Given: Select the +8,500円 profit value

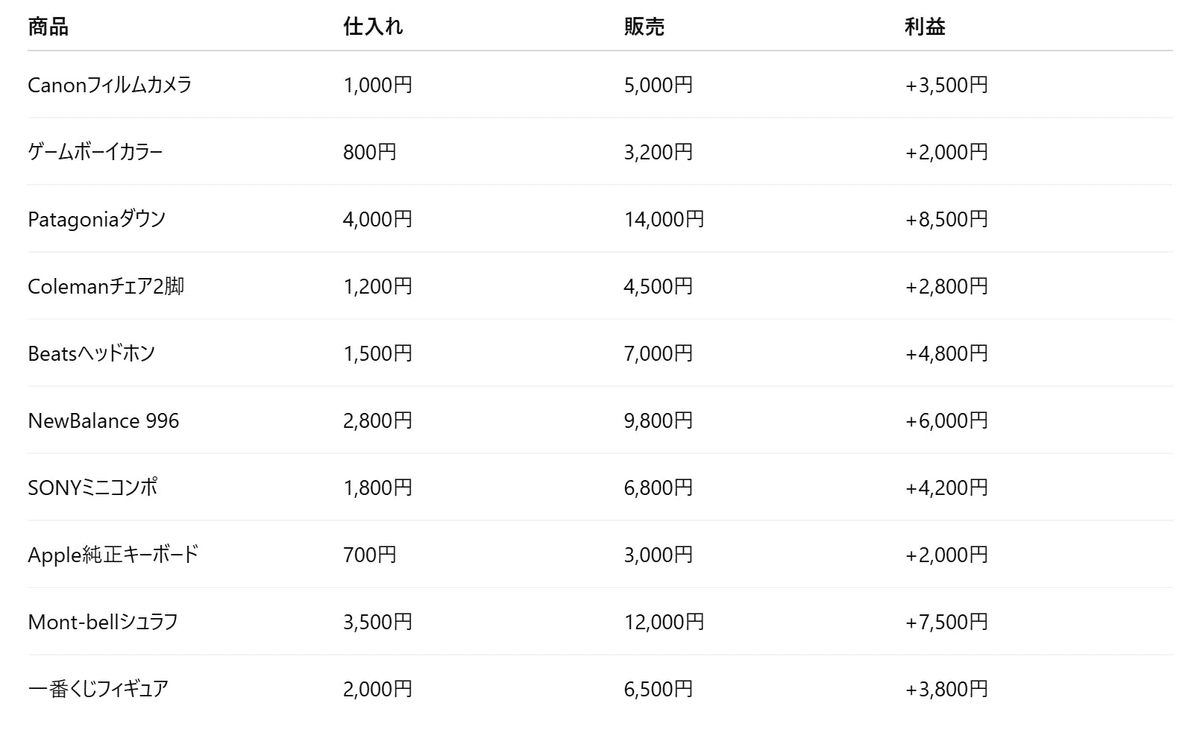Looking at the screenshot, I should point(947,219).
